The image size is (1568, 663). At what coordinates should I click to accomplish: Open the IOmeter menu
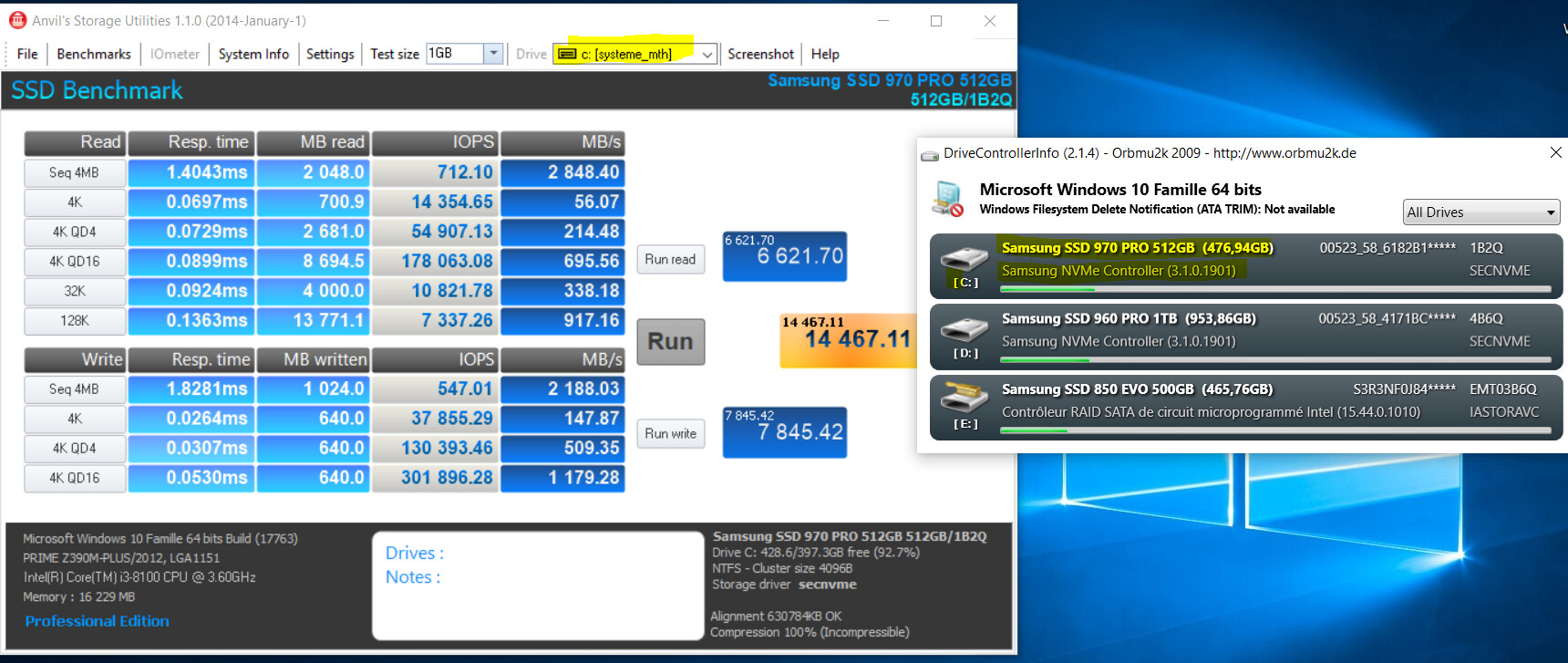tap(175, 54)
